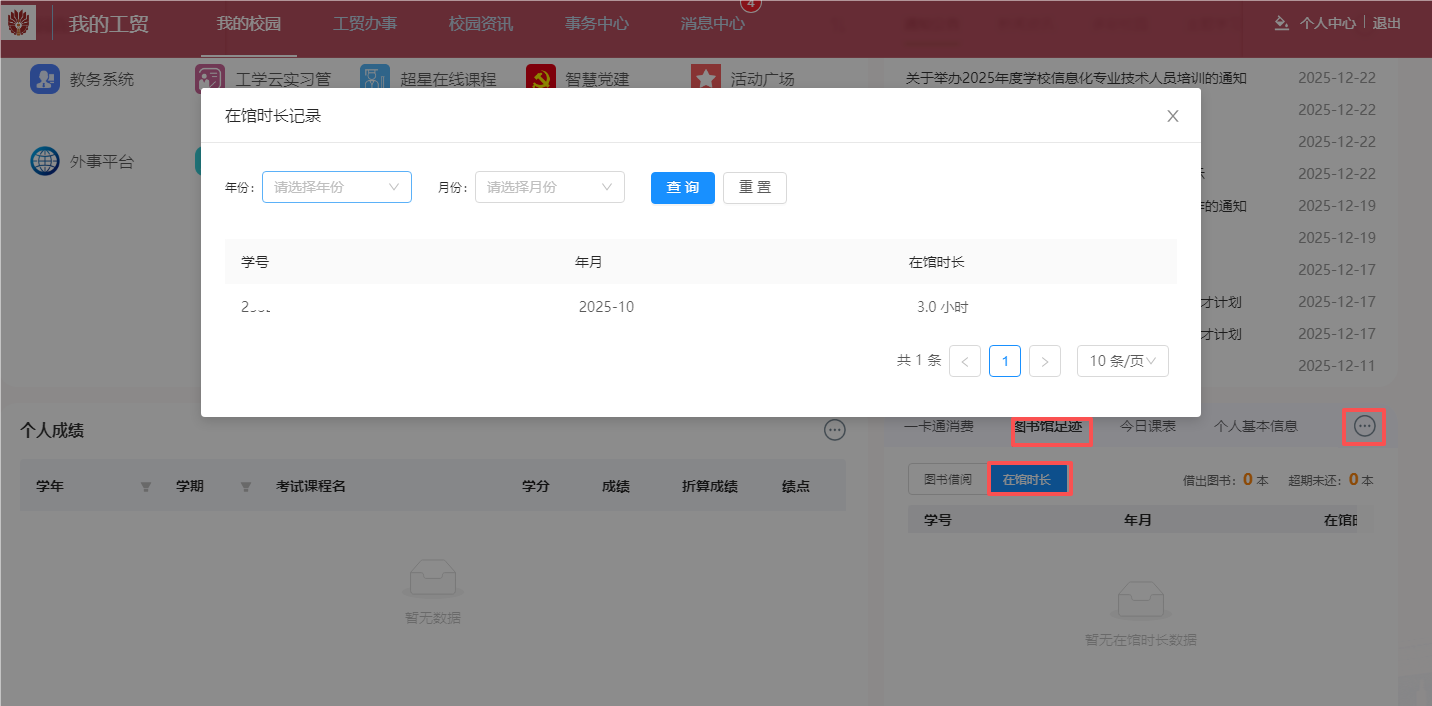Image resolution: width=1432 pixels, height=706 pixels.
Task: Click the more icon next to 个人基本信息
Action: (x=1365, y=427)
